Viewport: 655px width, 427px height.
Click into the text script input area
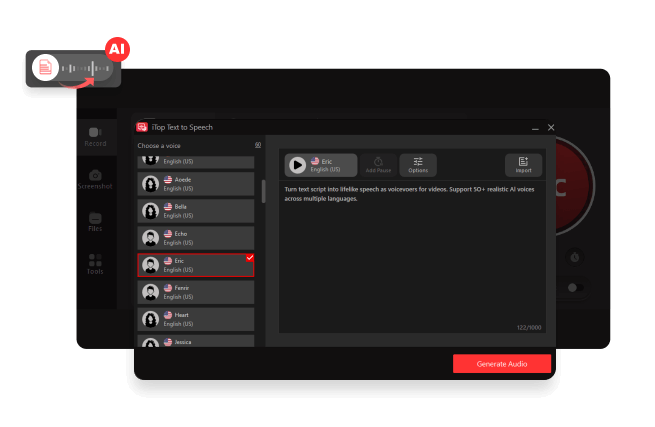point(413,260)
